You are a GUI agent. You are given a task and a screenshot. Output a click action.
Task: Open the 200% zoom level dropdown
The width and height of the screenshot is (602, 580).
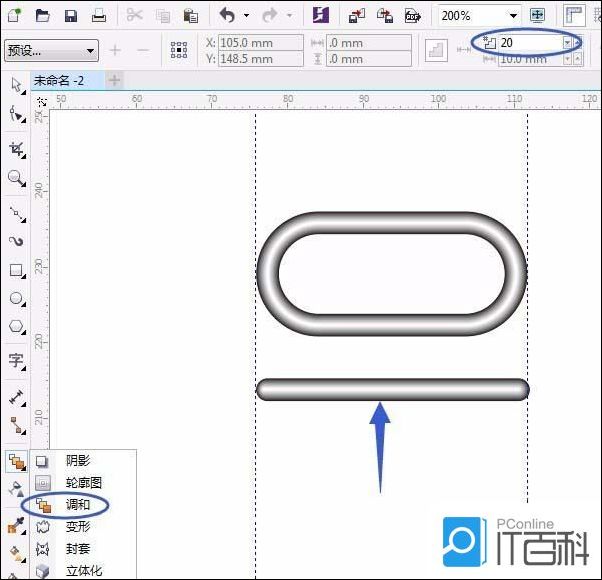click(514, 16)
